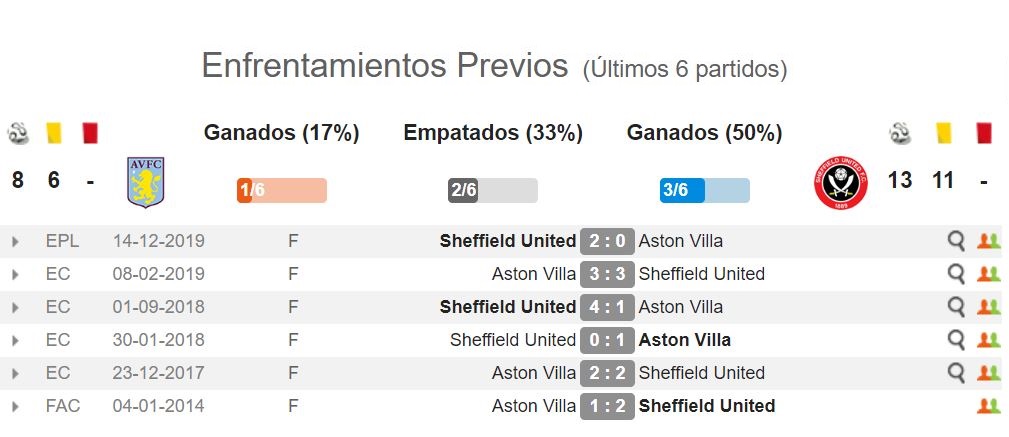Image resolution: width=1009 pixels, height=437 pixels.
Task: Click the 2 : 0 score box
Action: [607, 241]
